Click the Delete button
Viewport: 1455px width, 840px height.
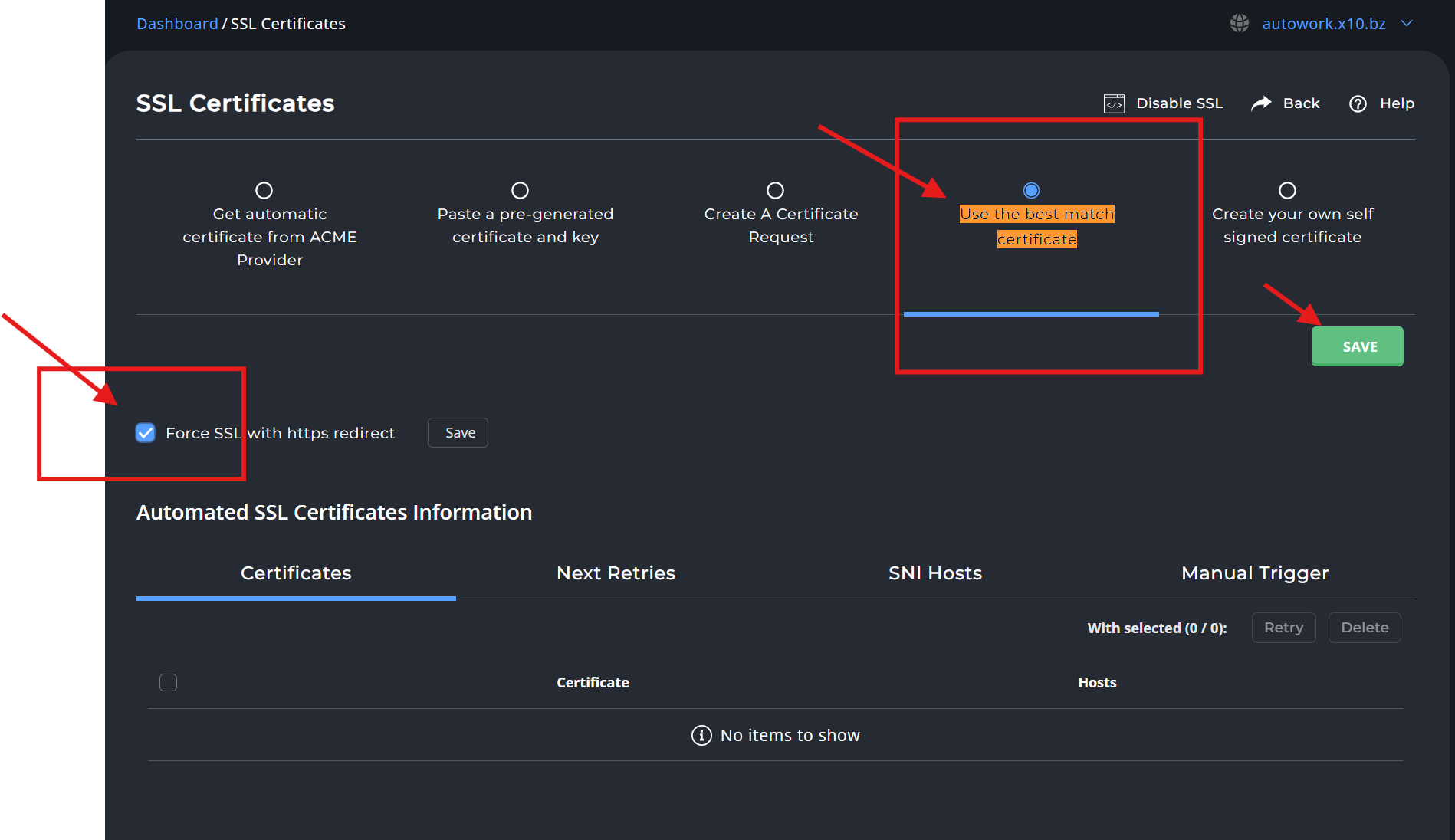click(1365, 628)
